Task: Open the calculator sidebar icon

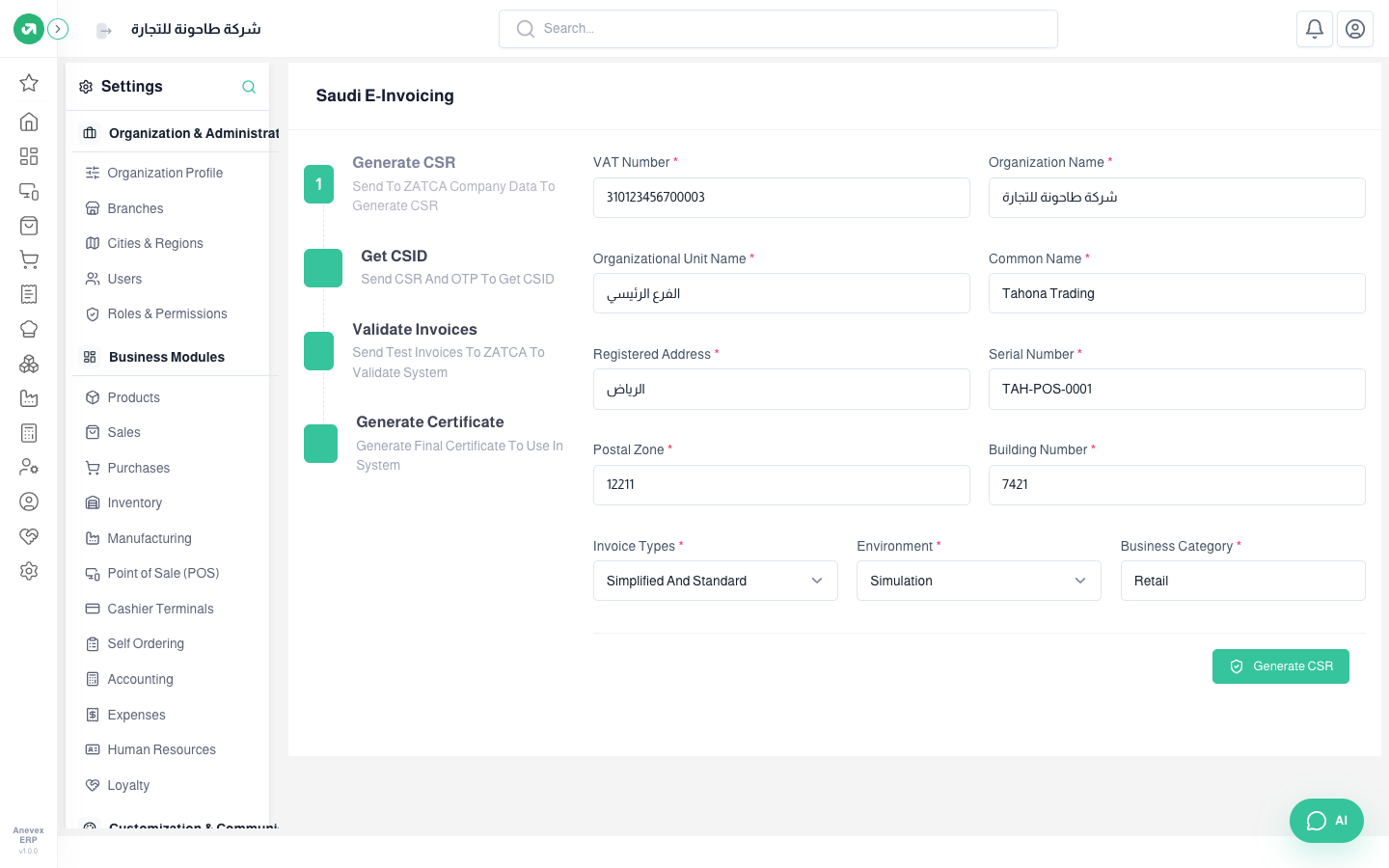Action: coord(29,433)
